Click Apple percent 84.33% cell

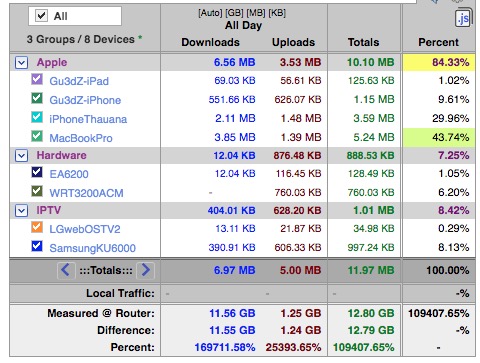pyautogui.click(x=439, y=62)
